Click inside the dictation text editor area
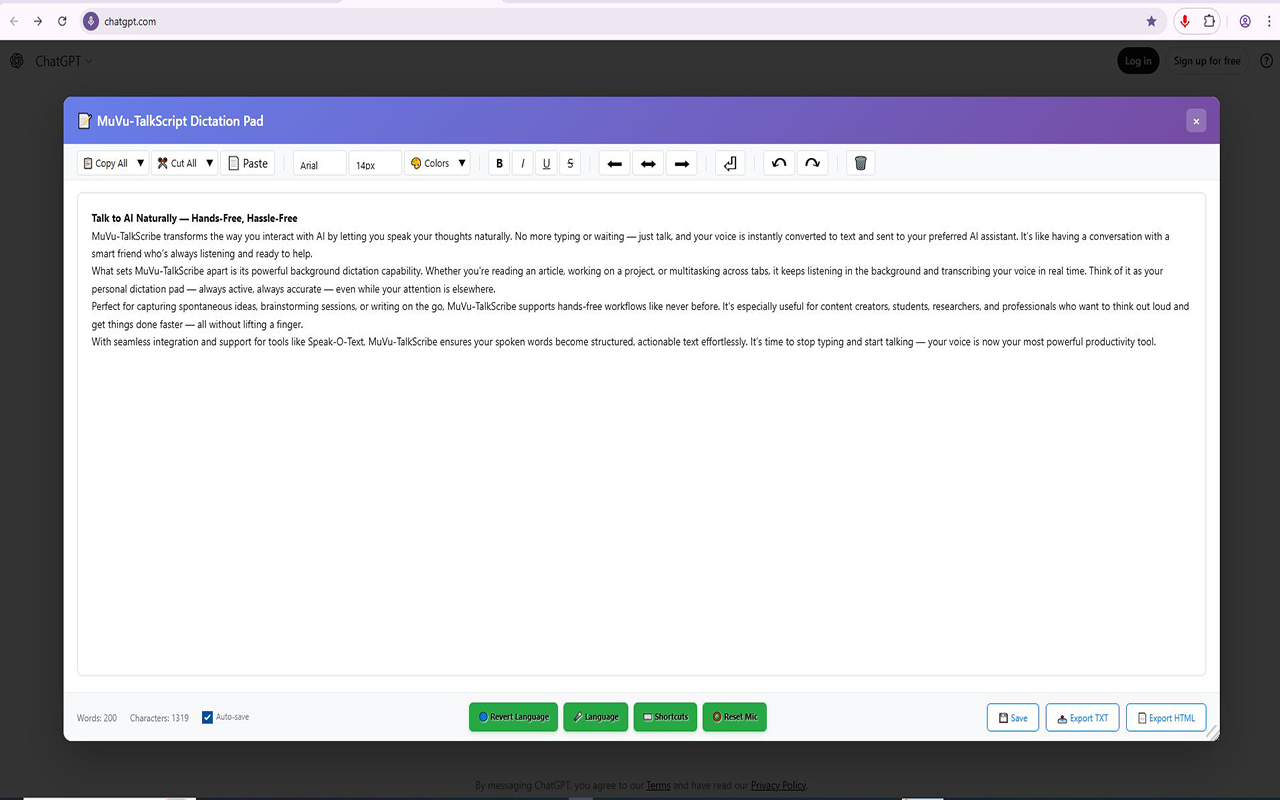 641,434
